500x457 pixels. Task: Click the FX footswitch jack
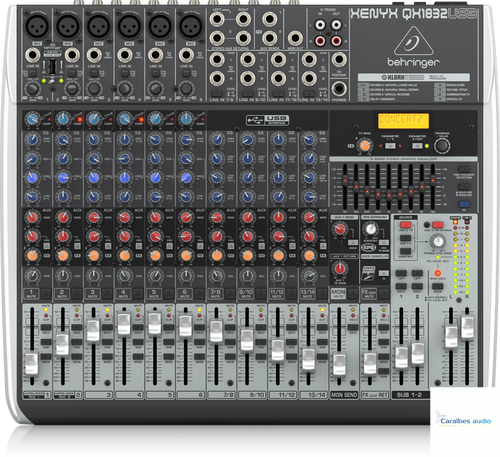click(x=339, y=60)
